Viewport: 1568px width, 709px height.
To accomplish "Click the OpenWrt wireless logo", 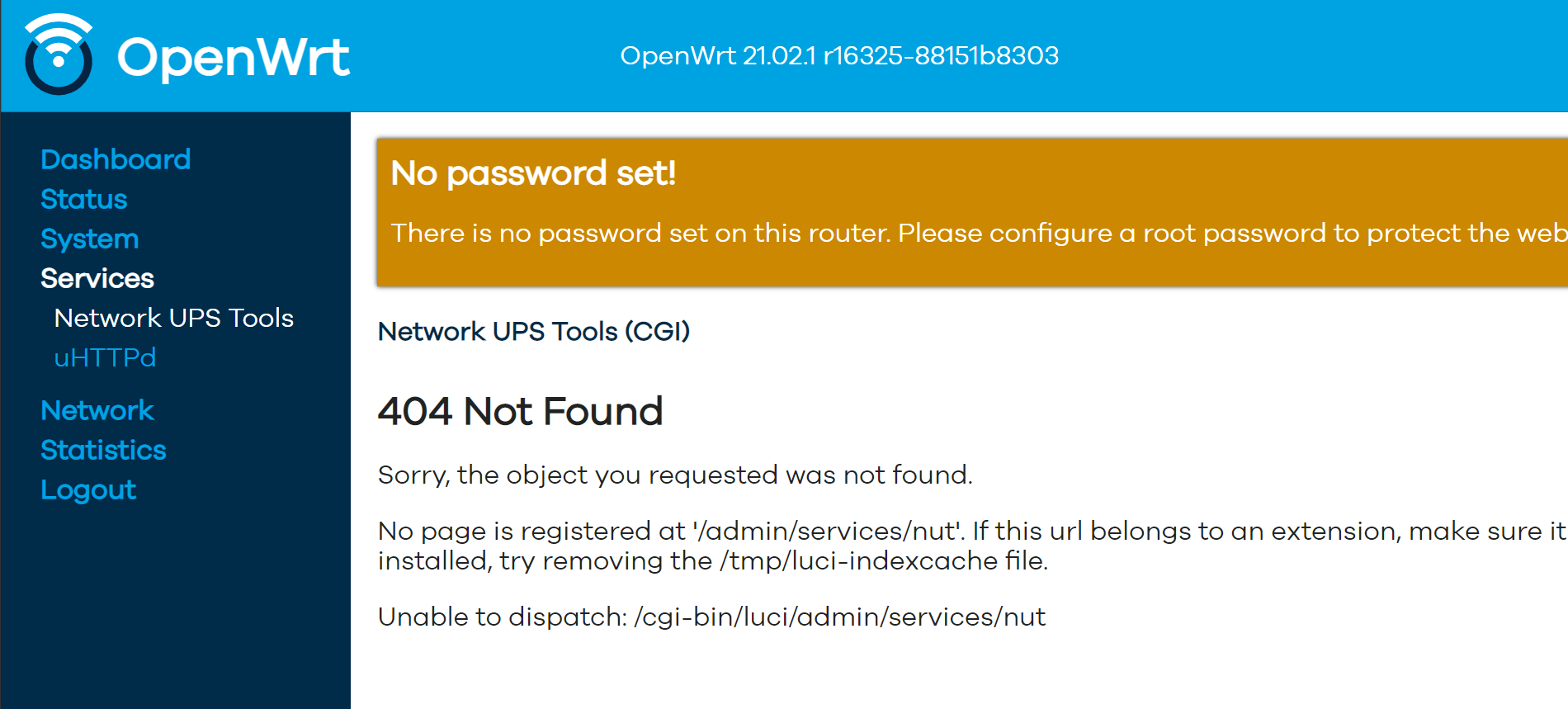I will [58, 54].
